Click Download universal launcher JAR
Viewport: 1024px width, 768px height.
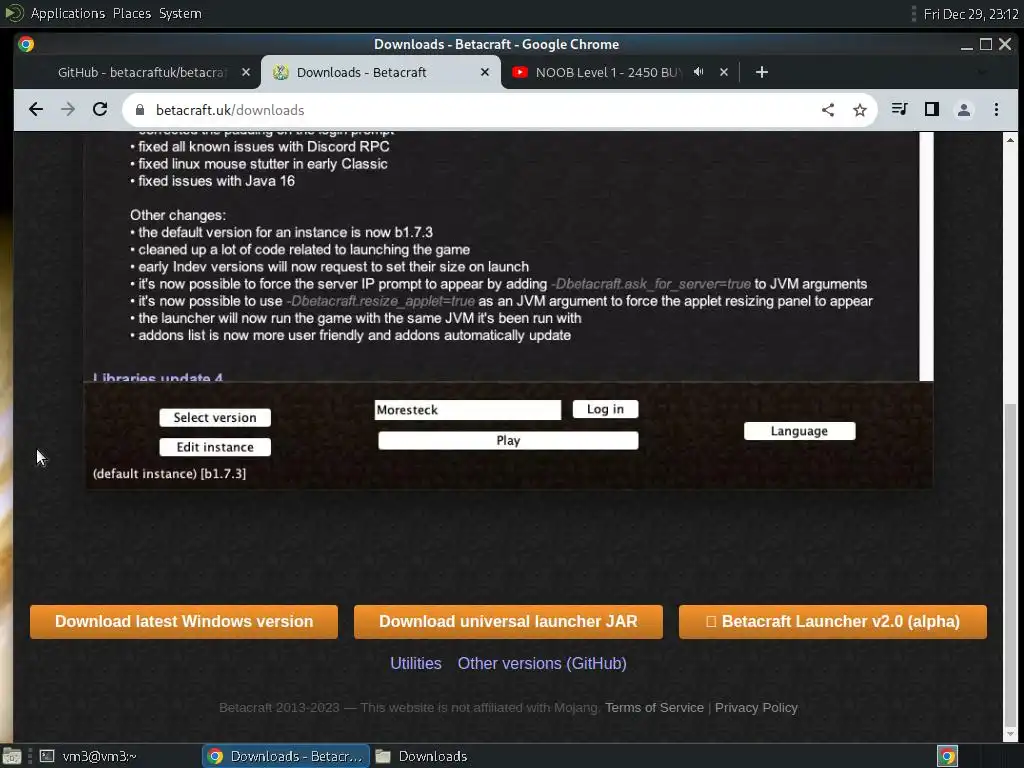tap(508, 621)
